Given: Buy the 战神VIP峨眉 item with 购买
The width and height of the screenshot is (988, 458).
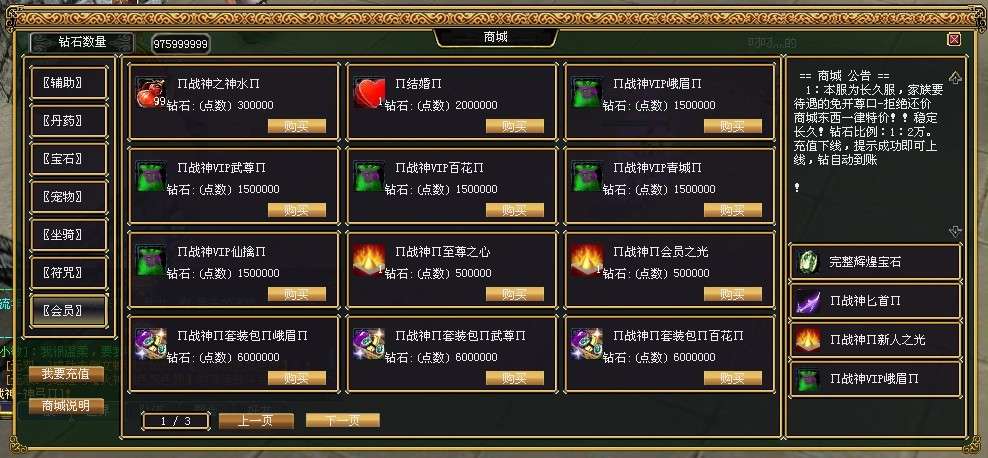Looking at the screenshot, I should (x=733, y=126).
